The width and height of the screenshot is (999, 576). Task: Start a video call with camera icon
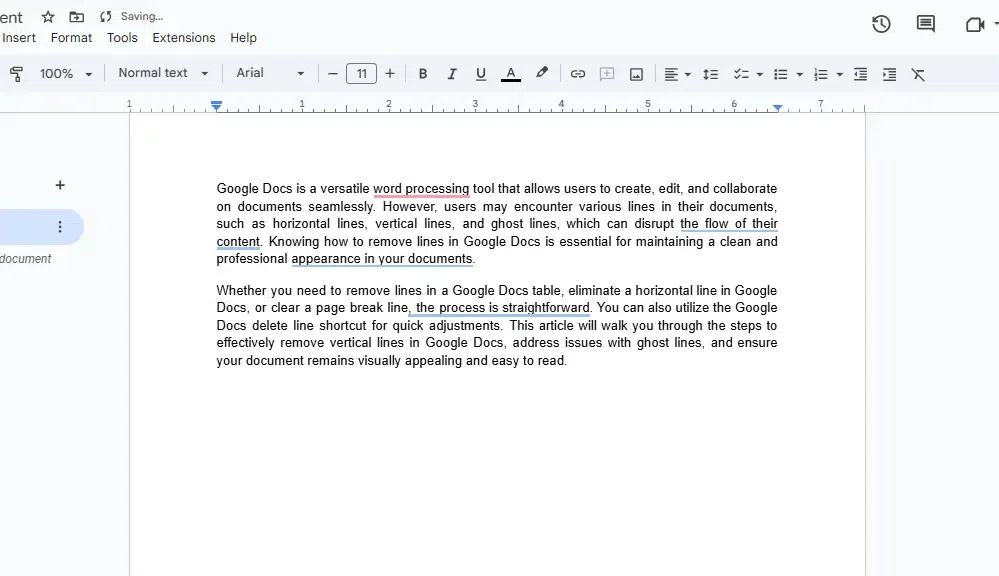tap(975, 24)
